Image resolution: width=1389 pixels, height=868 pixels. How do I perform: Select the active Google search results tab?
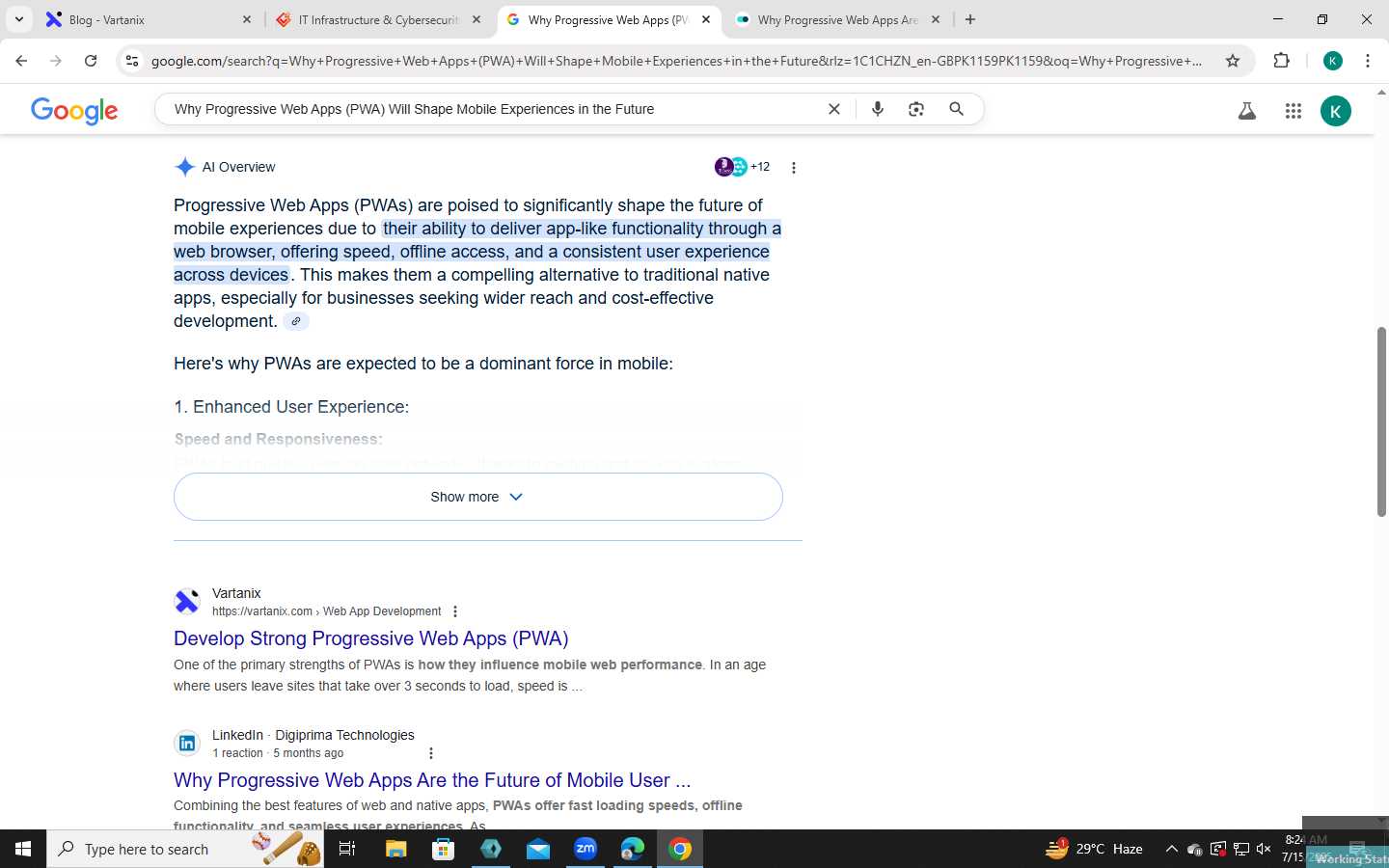coord(609,19)
